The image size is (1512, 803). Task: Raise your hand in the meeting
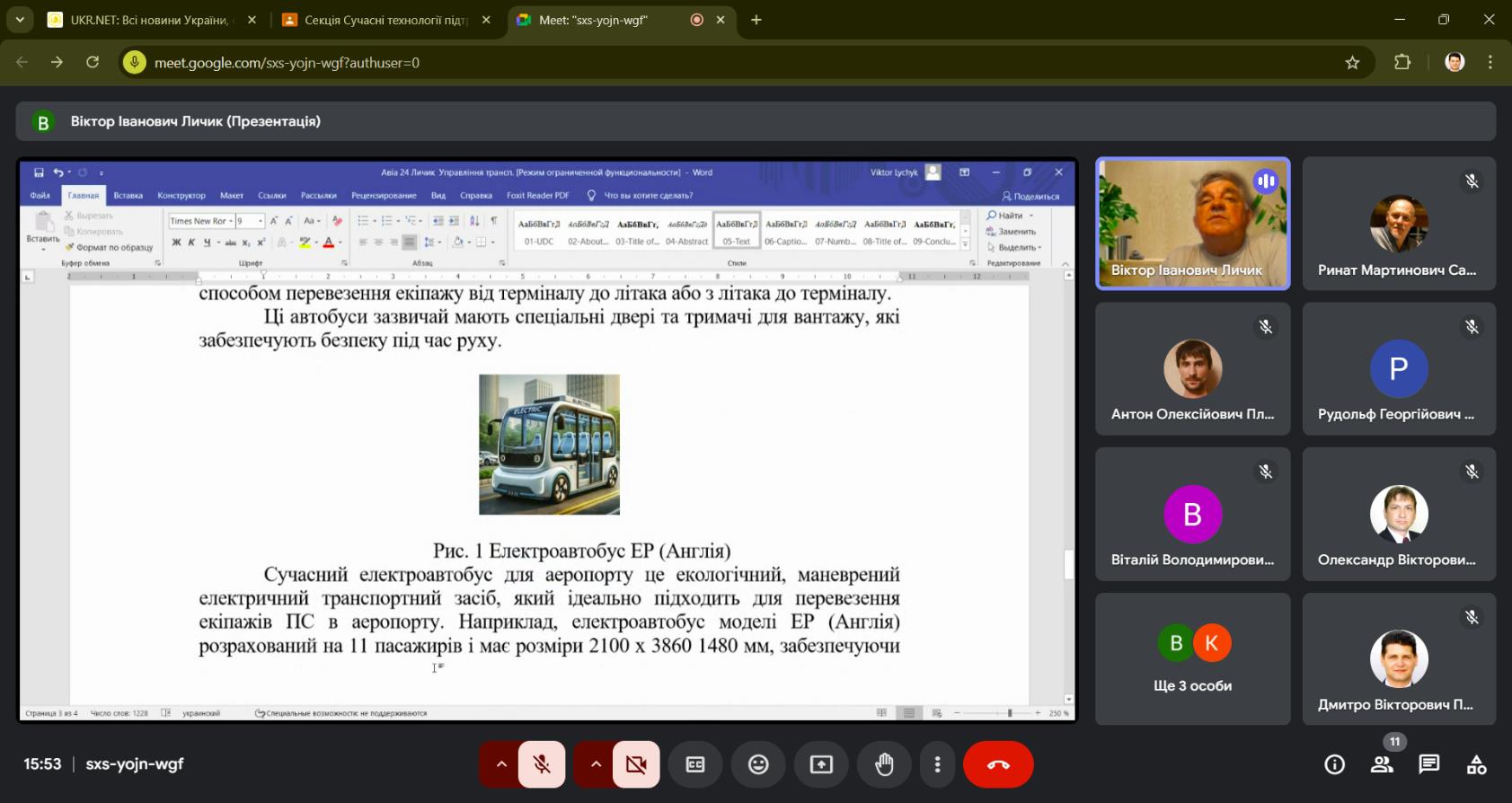click(x=884, y=764)
